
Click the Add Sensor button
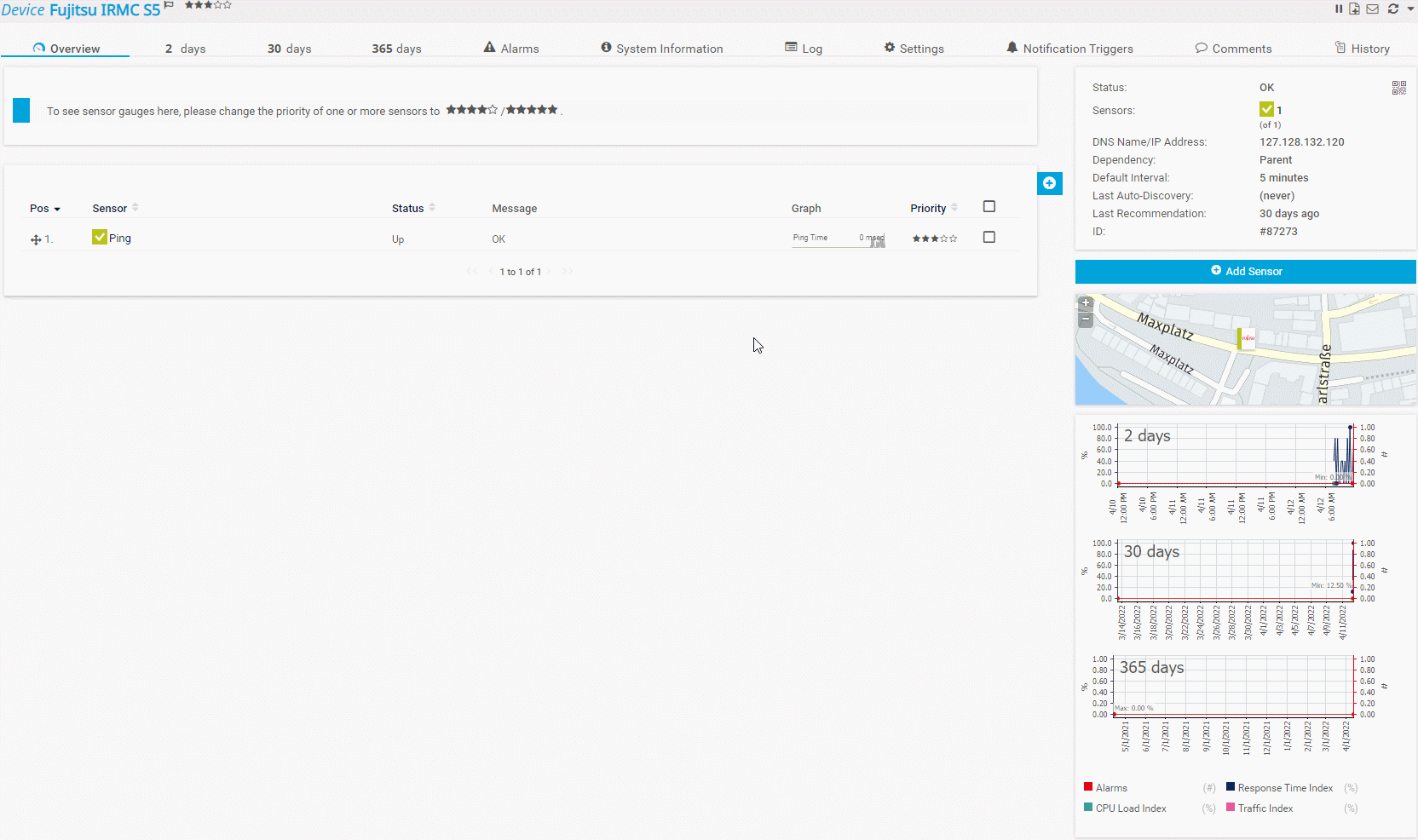[x=1245, y=271]
